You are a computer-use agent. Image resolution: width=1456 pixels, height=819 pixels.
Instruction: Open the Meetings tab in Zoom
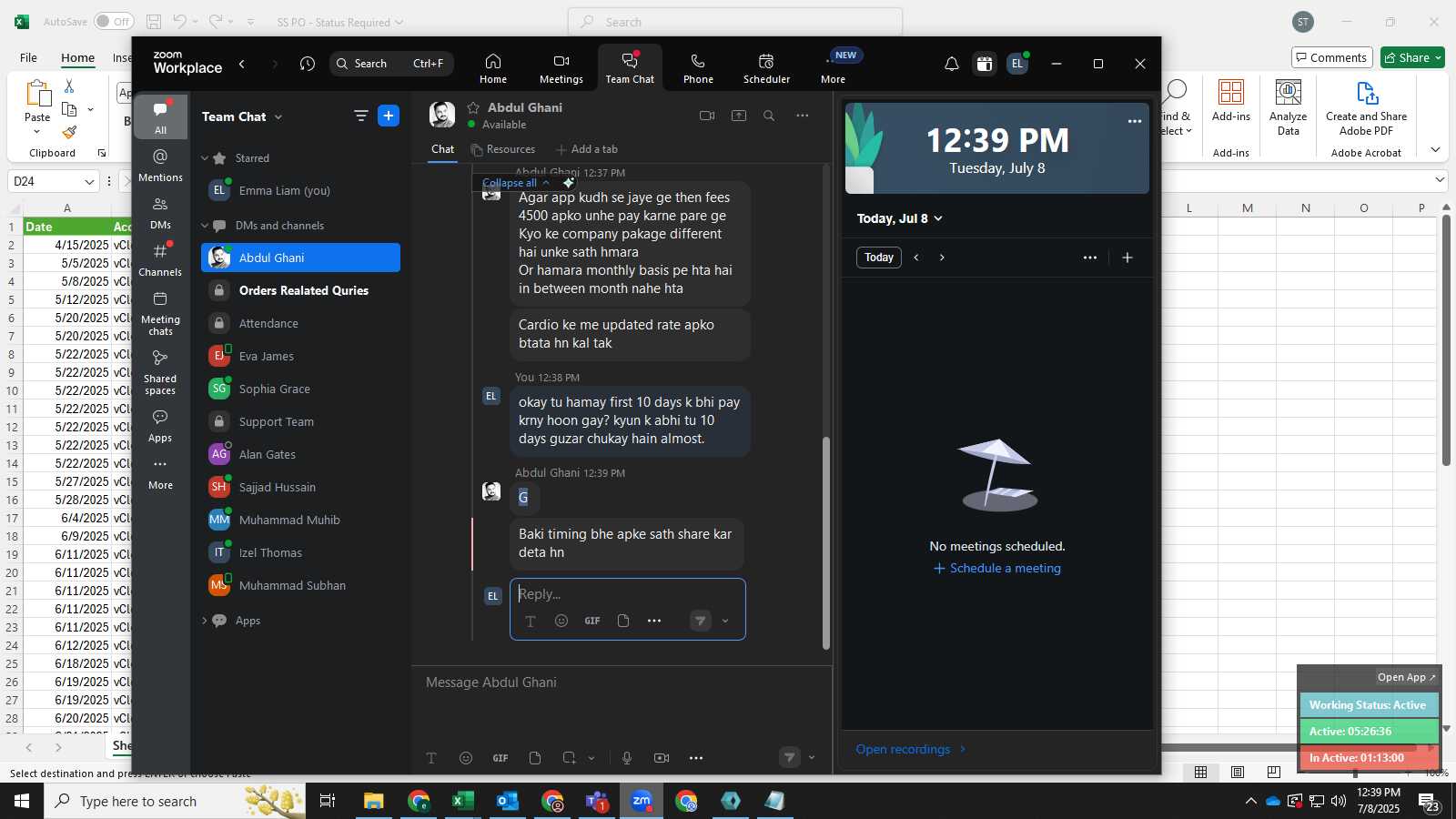(x=561, y=68)
